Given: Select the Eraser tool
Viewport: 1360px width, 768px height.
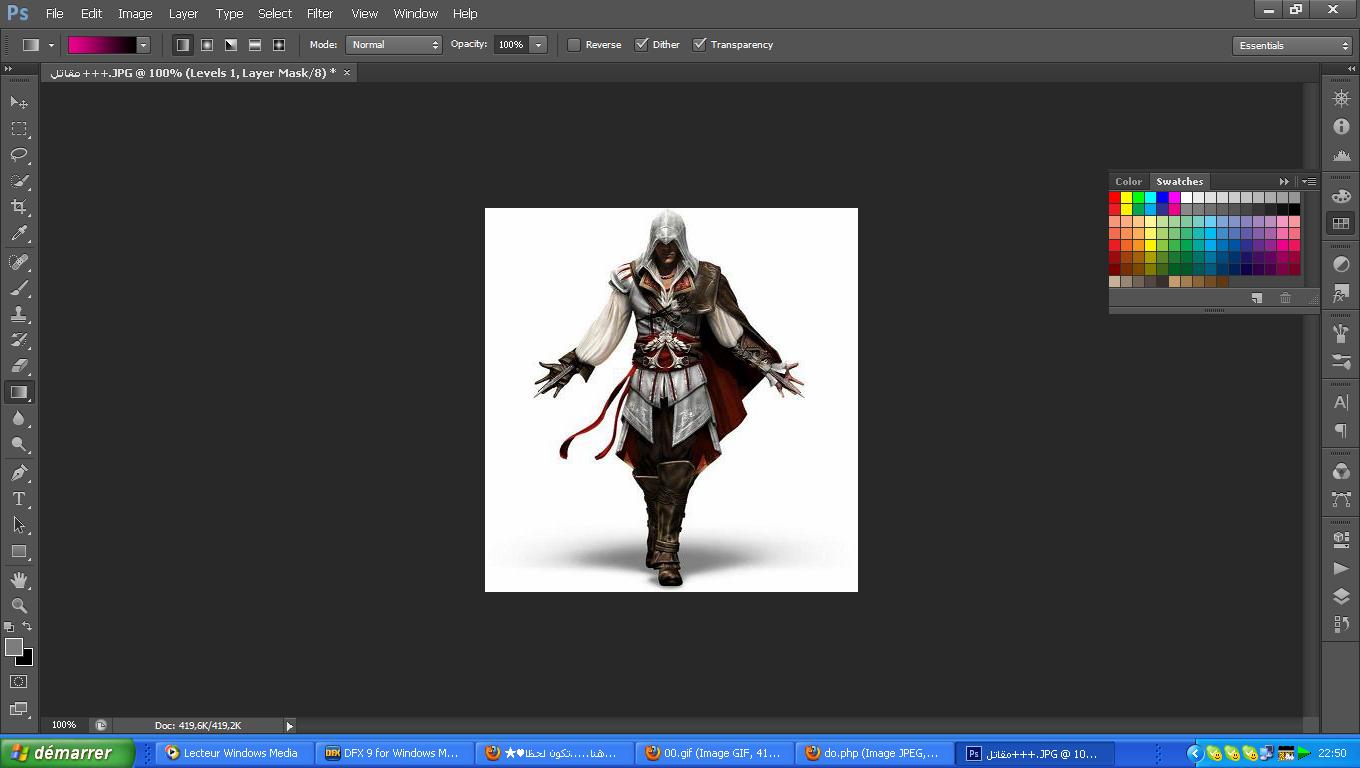Looking at the screenshot, I should pos(19,366).
